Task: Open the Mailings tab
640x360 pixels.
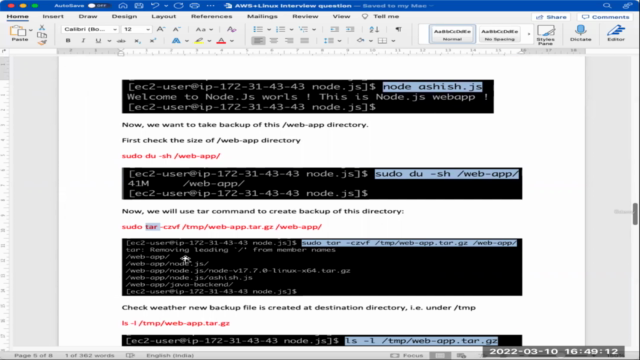Action: (262, 16)
